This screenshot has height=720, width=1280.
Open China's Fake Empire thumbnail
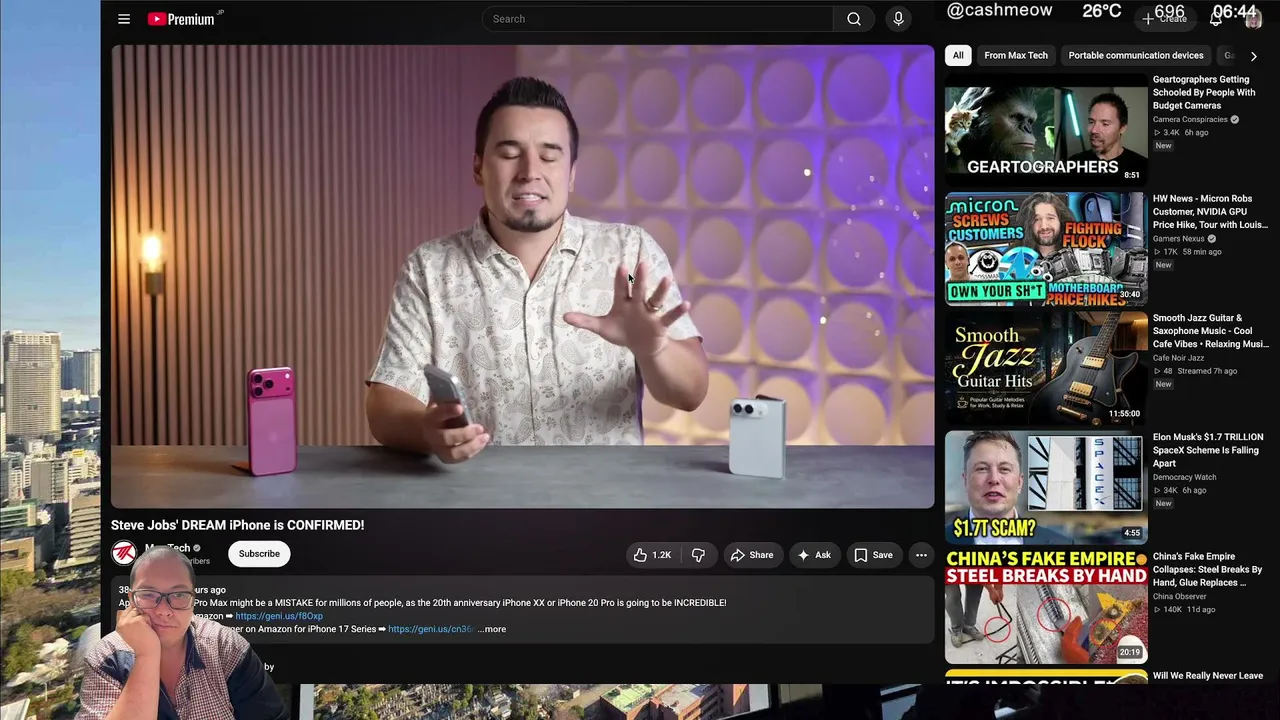(x=1046, y=606)
